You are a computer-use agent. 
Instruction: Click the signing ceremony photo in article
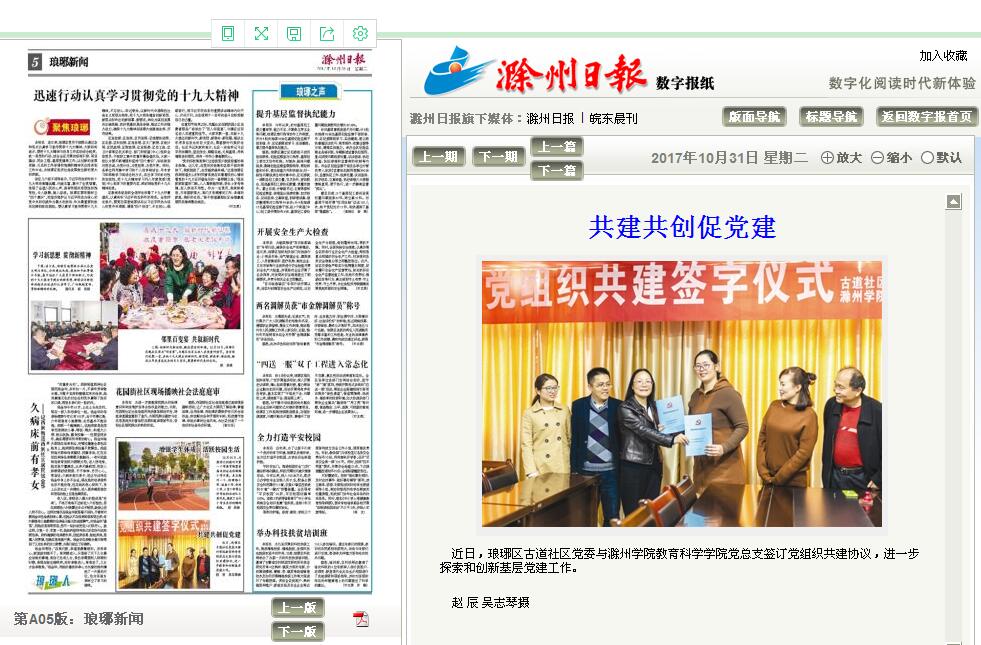[x=681, y=394]
